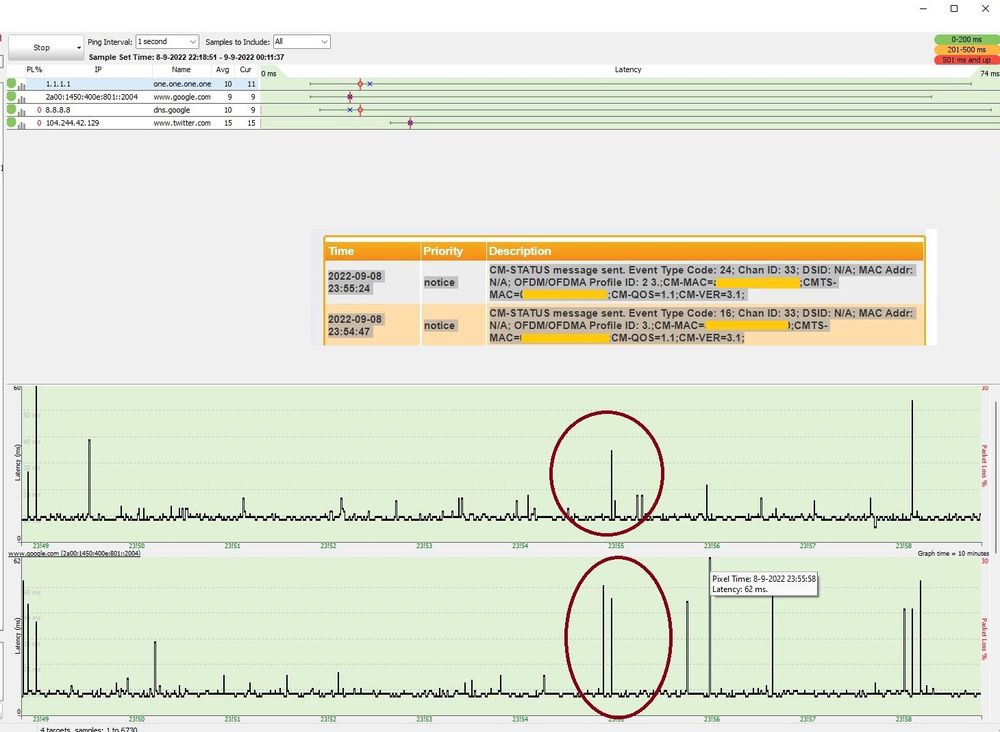The height and width of the screenshot is (732, 1000).
Task: Click the Description header in event log
Action: click(520, 251)
